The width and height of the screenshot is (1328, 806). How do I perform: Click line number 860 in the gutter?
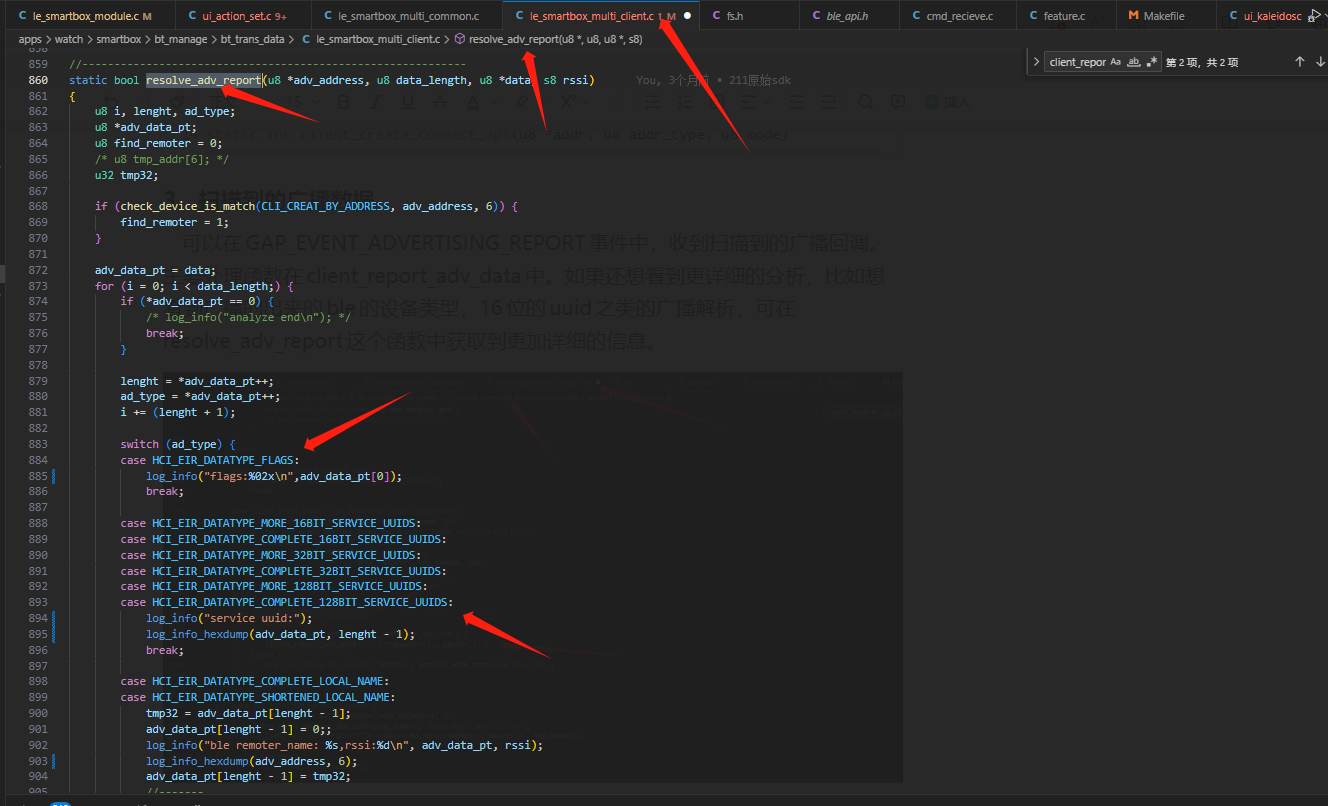pos(38,80)
